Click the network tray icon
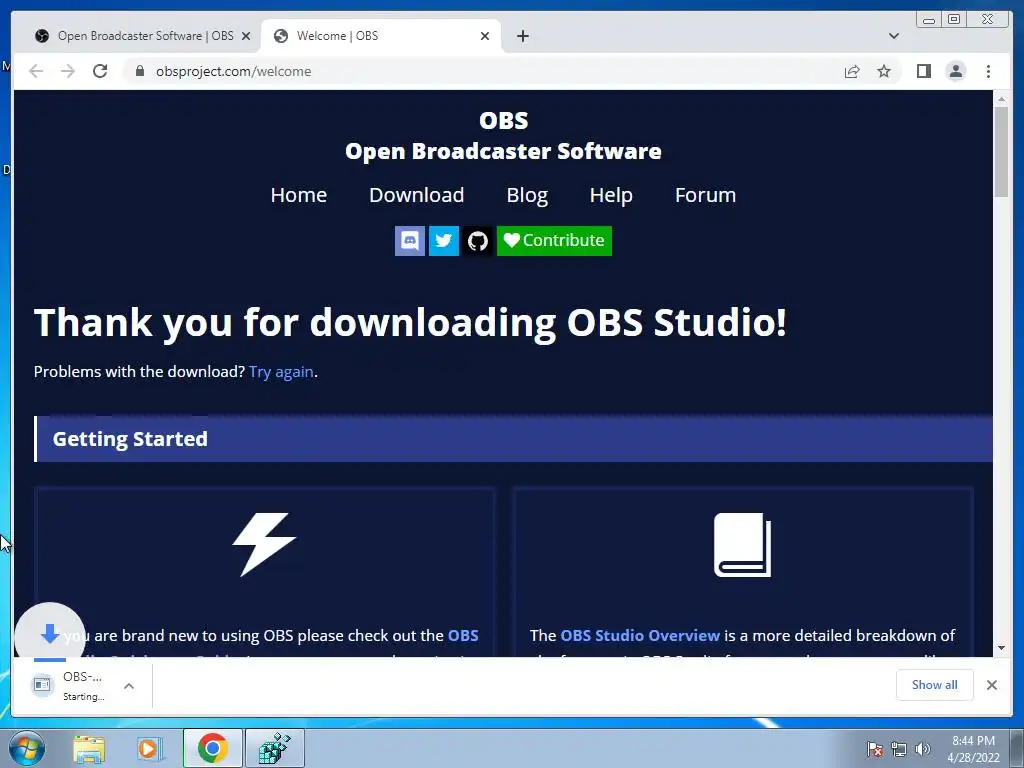Screen dimensions: 1024x768 point(899,749)
